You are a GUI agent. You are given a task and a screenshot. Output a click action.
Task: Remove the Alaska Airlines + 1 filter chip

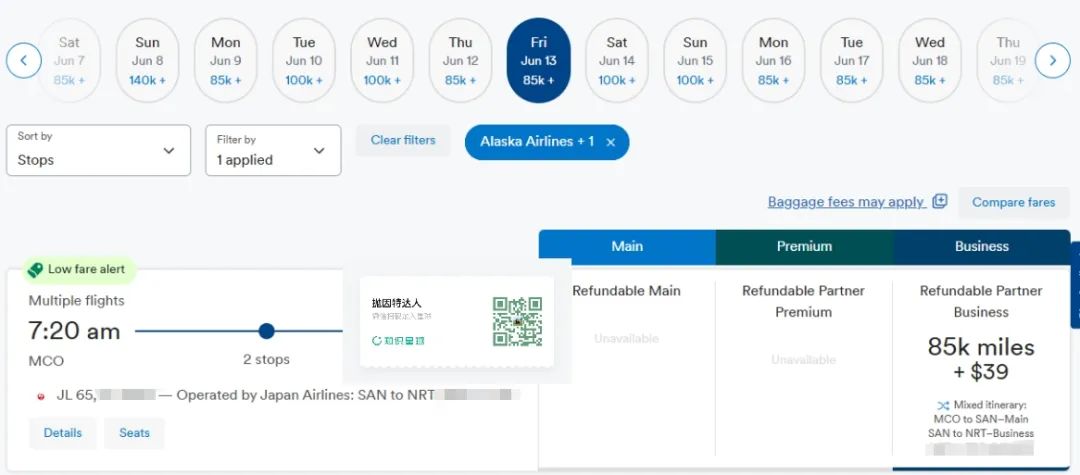tap(610, 142)
